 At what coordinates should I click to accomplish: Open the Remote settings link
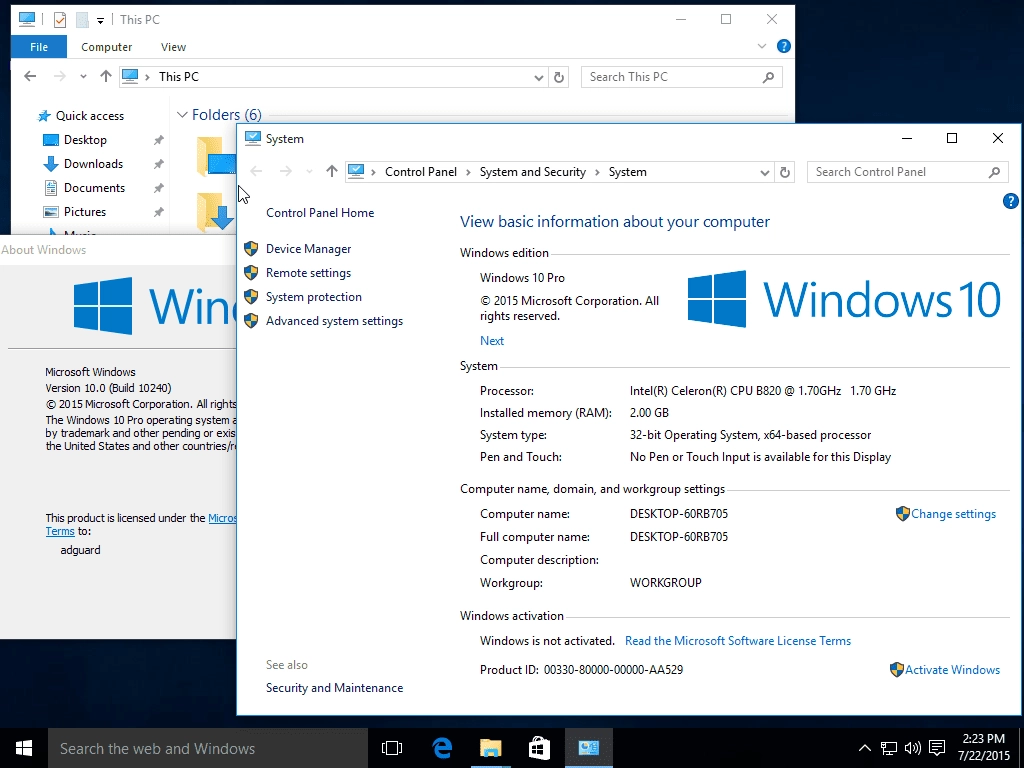tap(308, 273)
